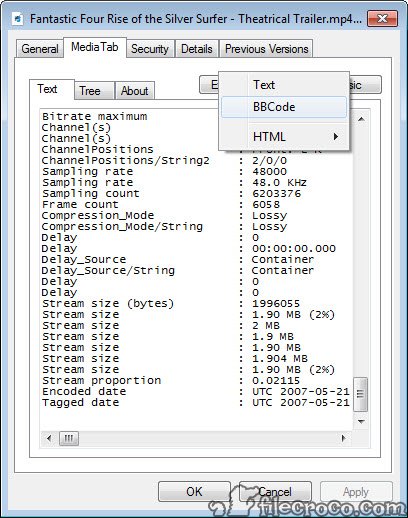Switch to the Security tab
Screen dimensions: 408x518
(x=150, y=49)
